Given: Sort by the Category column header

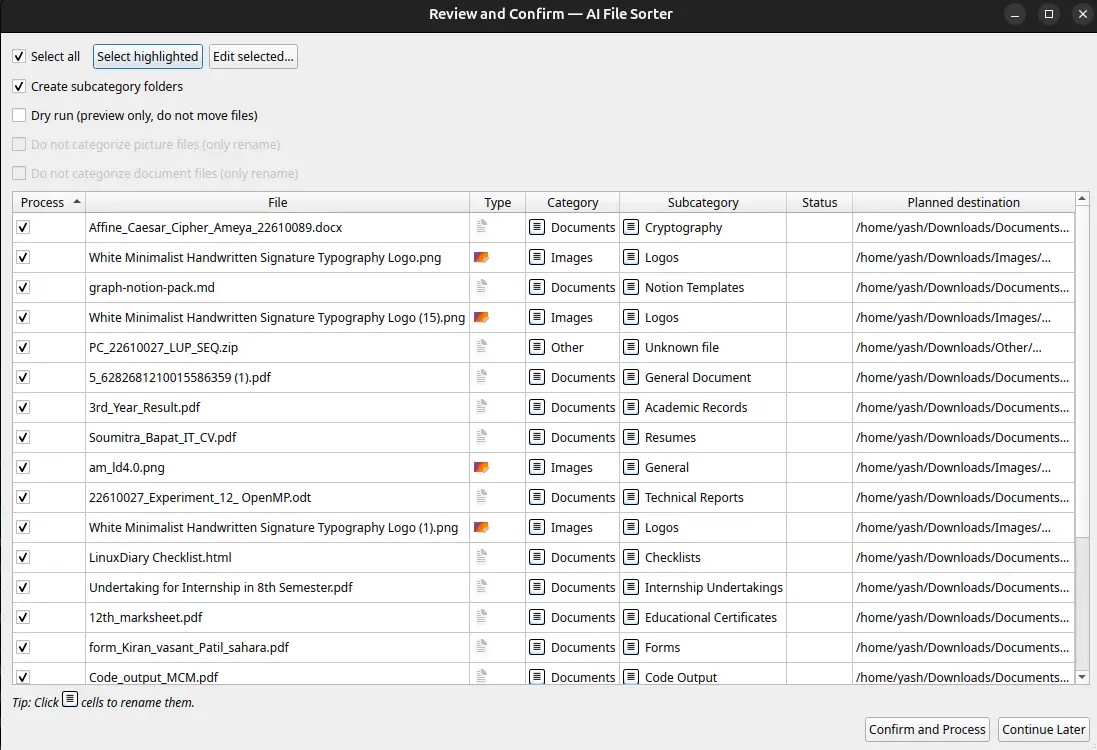Looking at the screenshot, I should click(x=572, y=202).
